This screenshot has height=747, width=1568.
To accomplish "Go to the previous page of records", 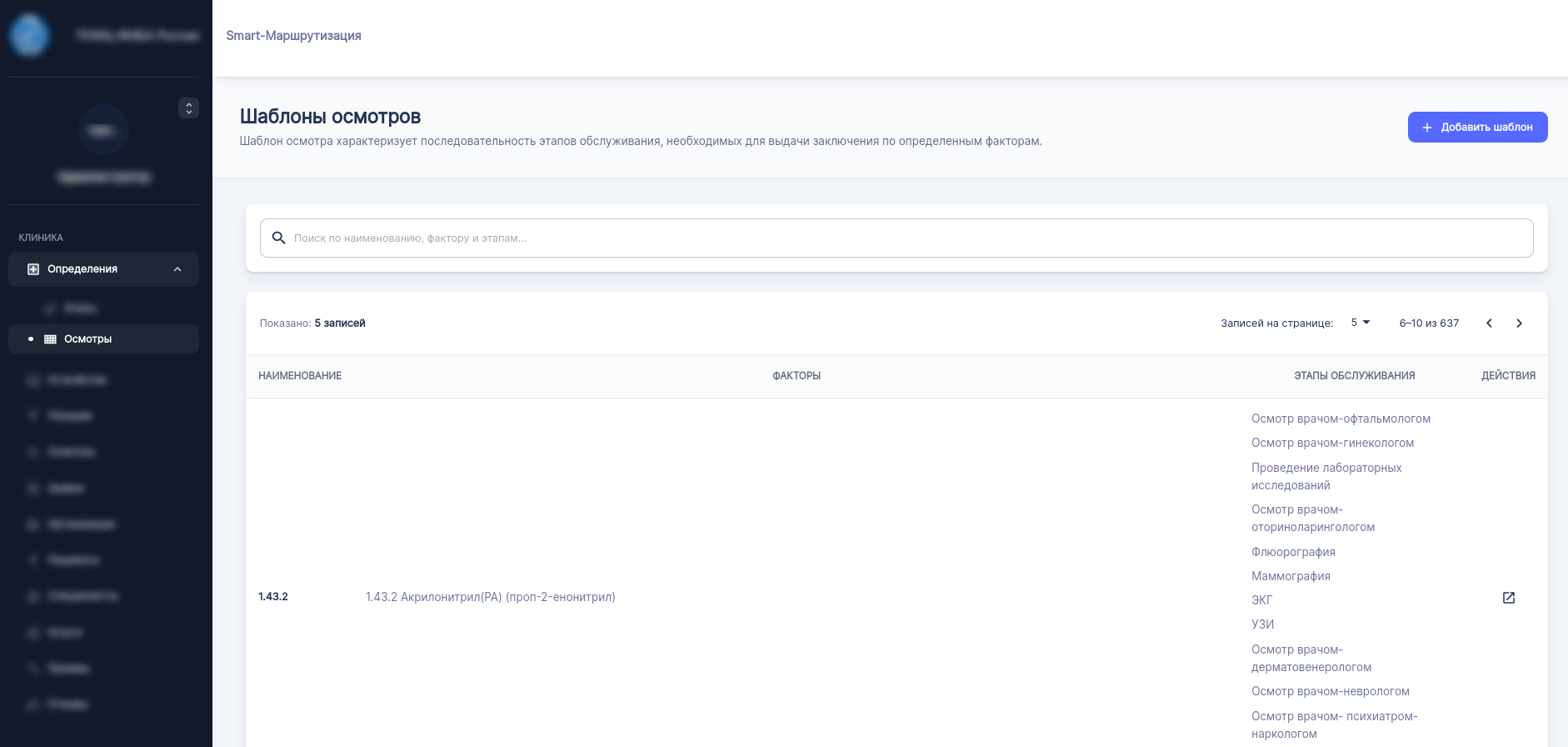I will (x=1489, y=323).
